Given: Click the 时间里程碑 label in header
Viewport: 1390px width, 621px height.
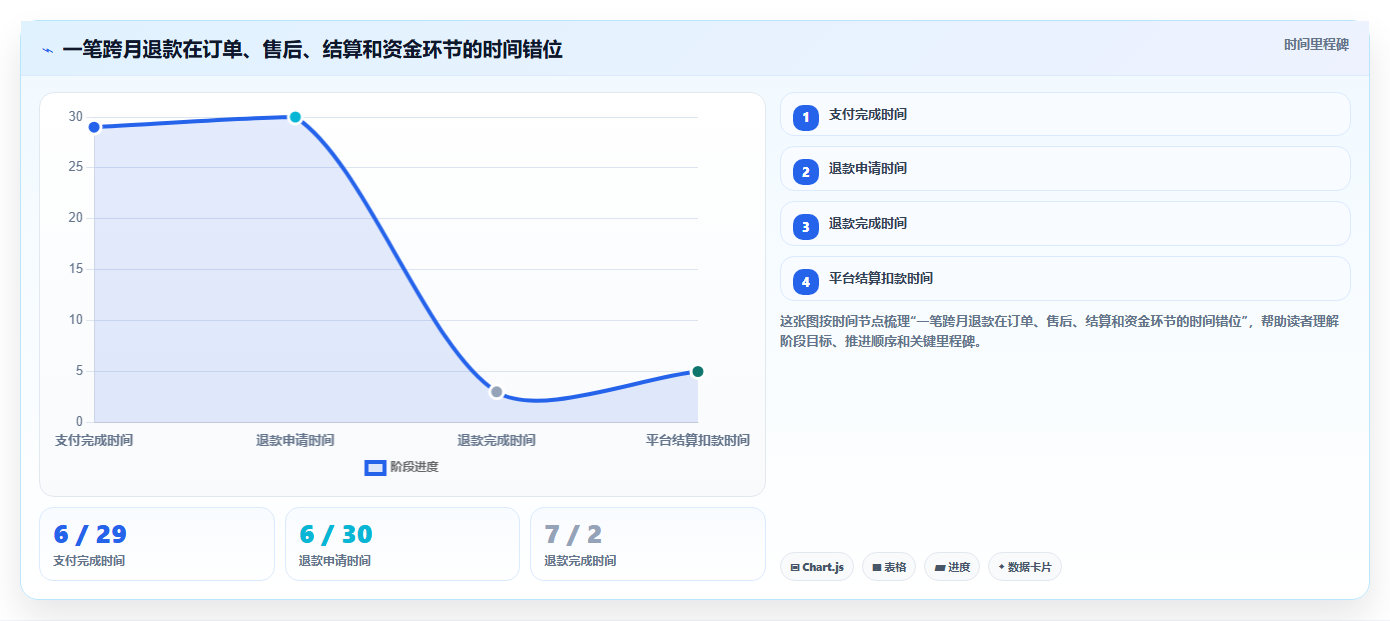Looking at the screenshot, I should 1317,45.
